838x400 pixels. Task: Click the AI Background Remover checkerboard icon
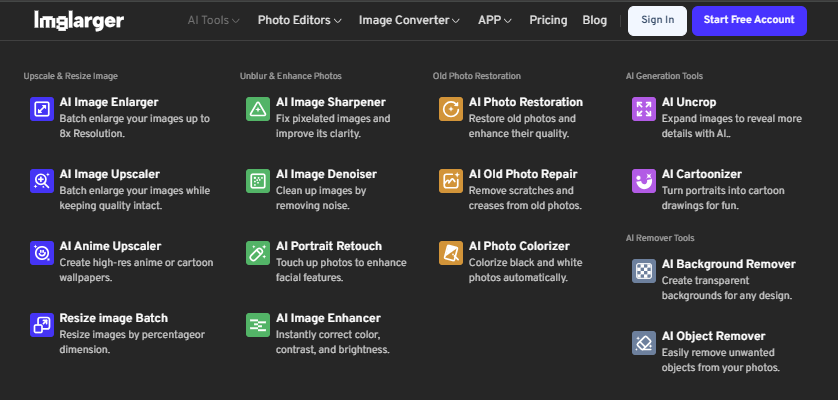point(644,271)
